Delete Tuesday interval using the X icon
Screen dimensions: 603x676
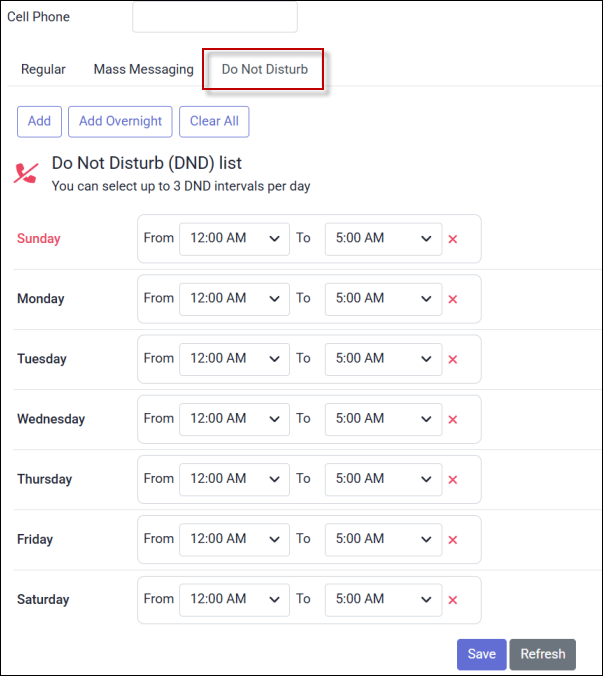pyautogui.click(x=453, y=360)
